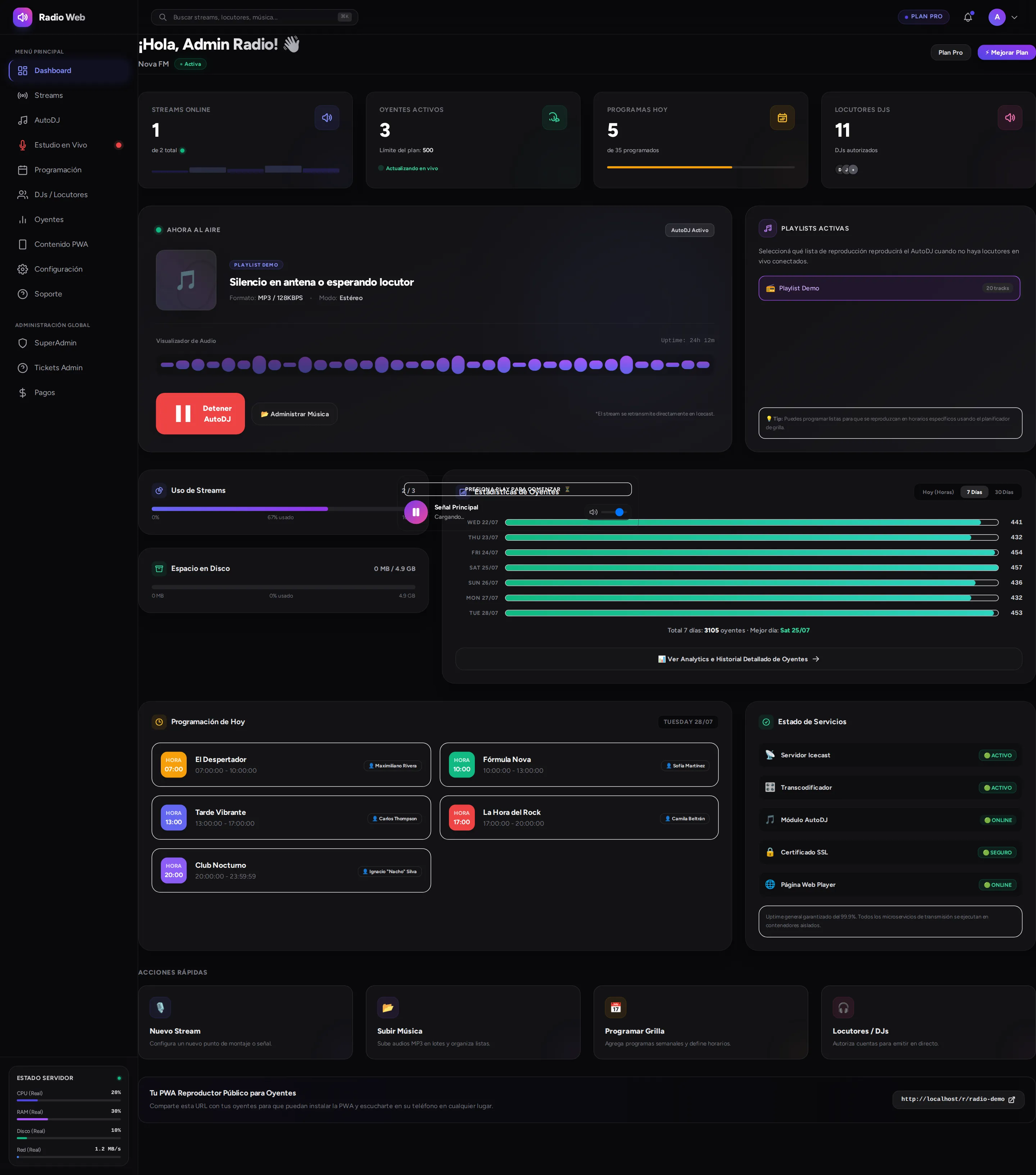The image size is (1036, 1175).
Task: Select the Playlist Demo playlist
Action: click(889, 288)
